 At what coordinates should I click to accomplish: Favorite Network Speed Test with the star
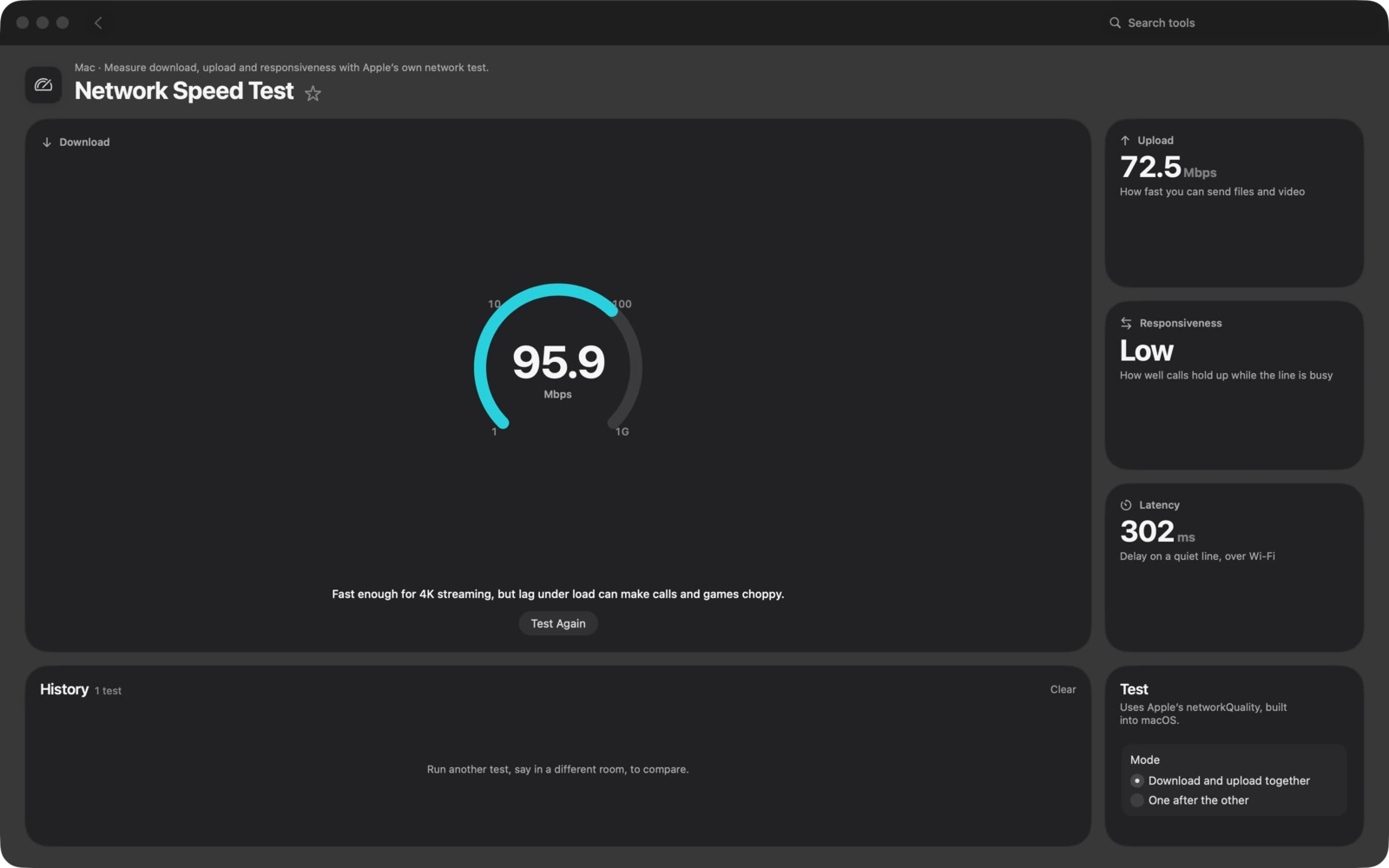[313, 94]
